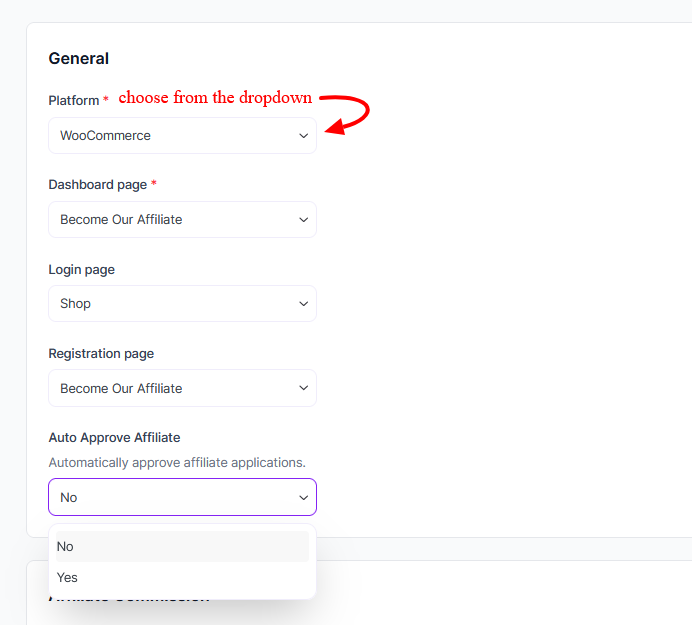692x625 pixels.
Task: Click the Platform field label
Action: click(x=74, y=100)
